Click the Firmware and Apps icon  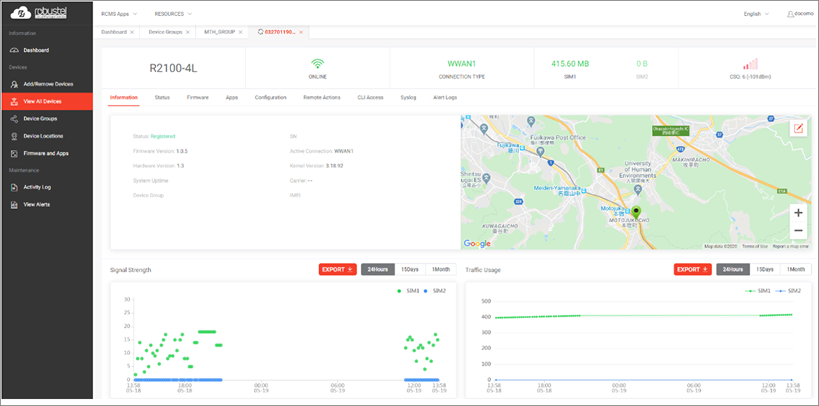15,154
